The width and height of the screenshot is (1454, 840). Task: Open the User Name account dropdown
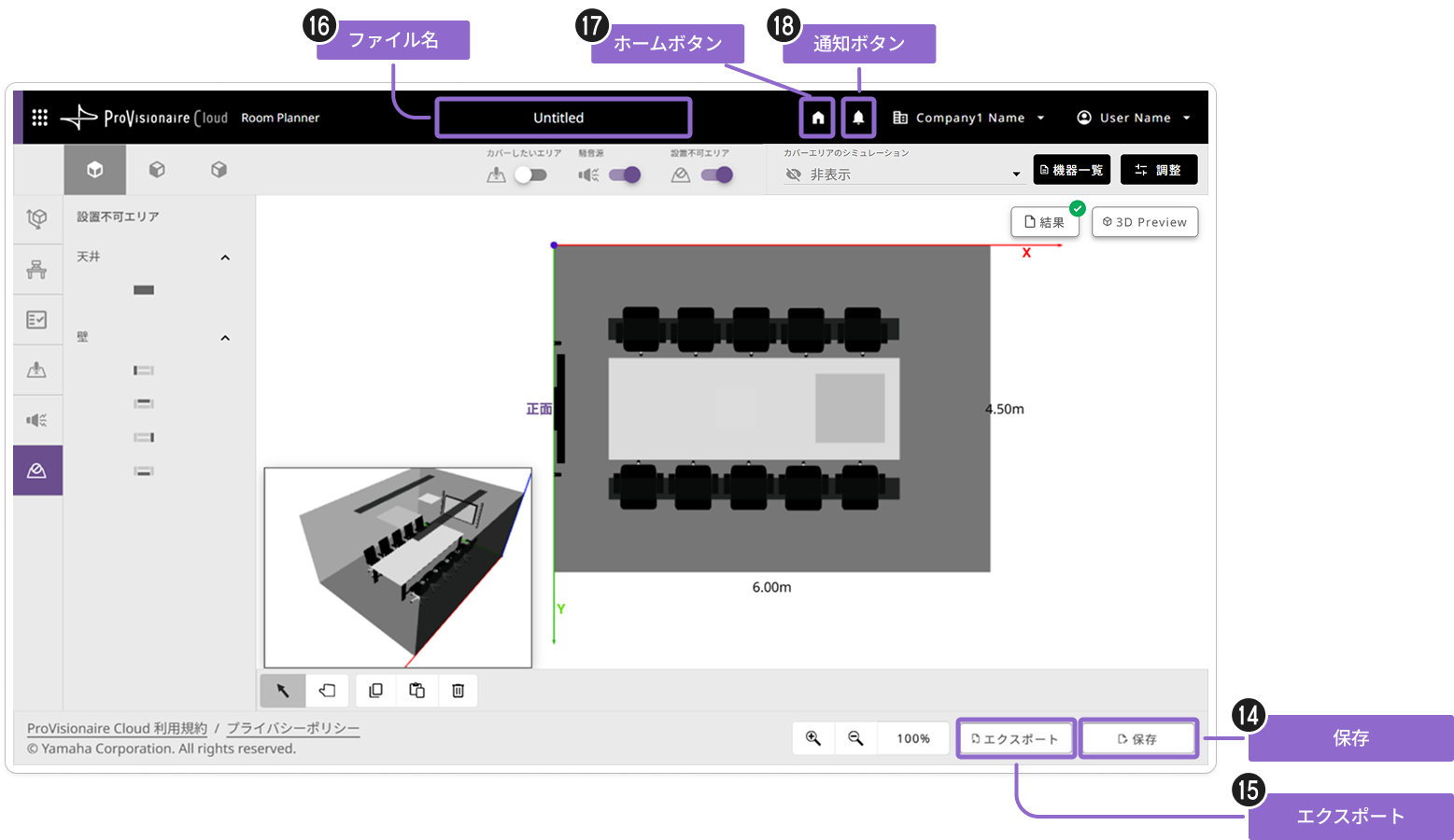pyautogui.click(x=1134, y=118)
